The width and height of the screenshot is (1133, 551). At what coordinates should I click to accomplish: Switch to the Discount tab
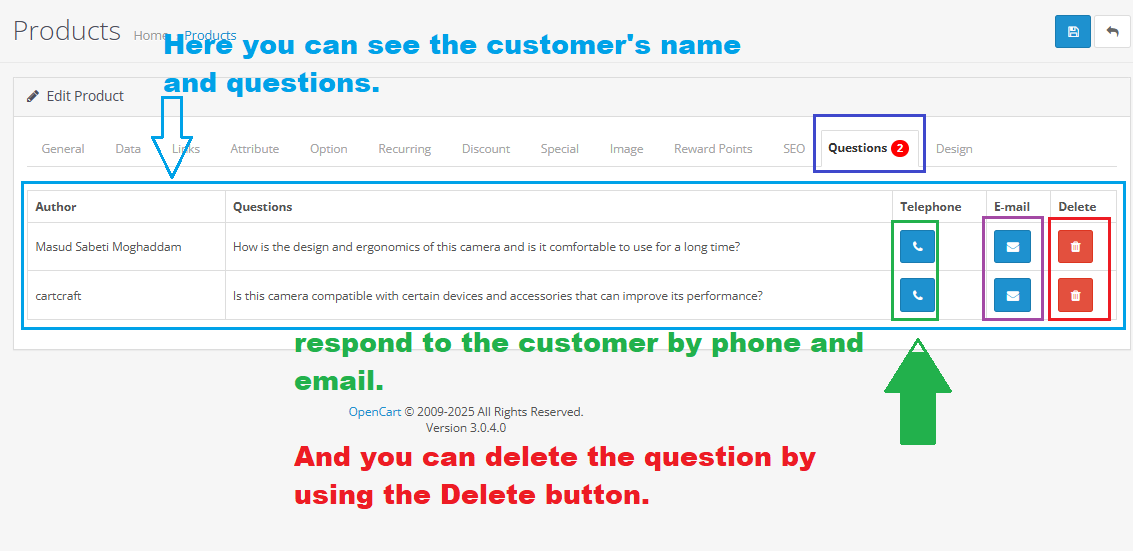(486, 149)
